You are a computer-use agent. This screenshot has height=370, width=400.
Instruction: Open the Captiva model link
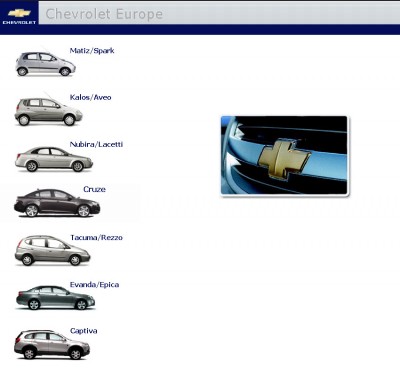tap(84, 331)
